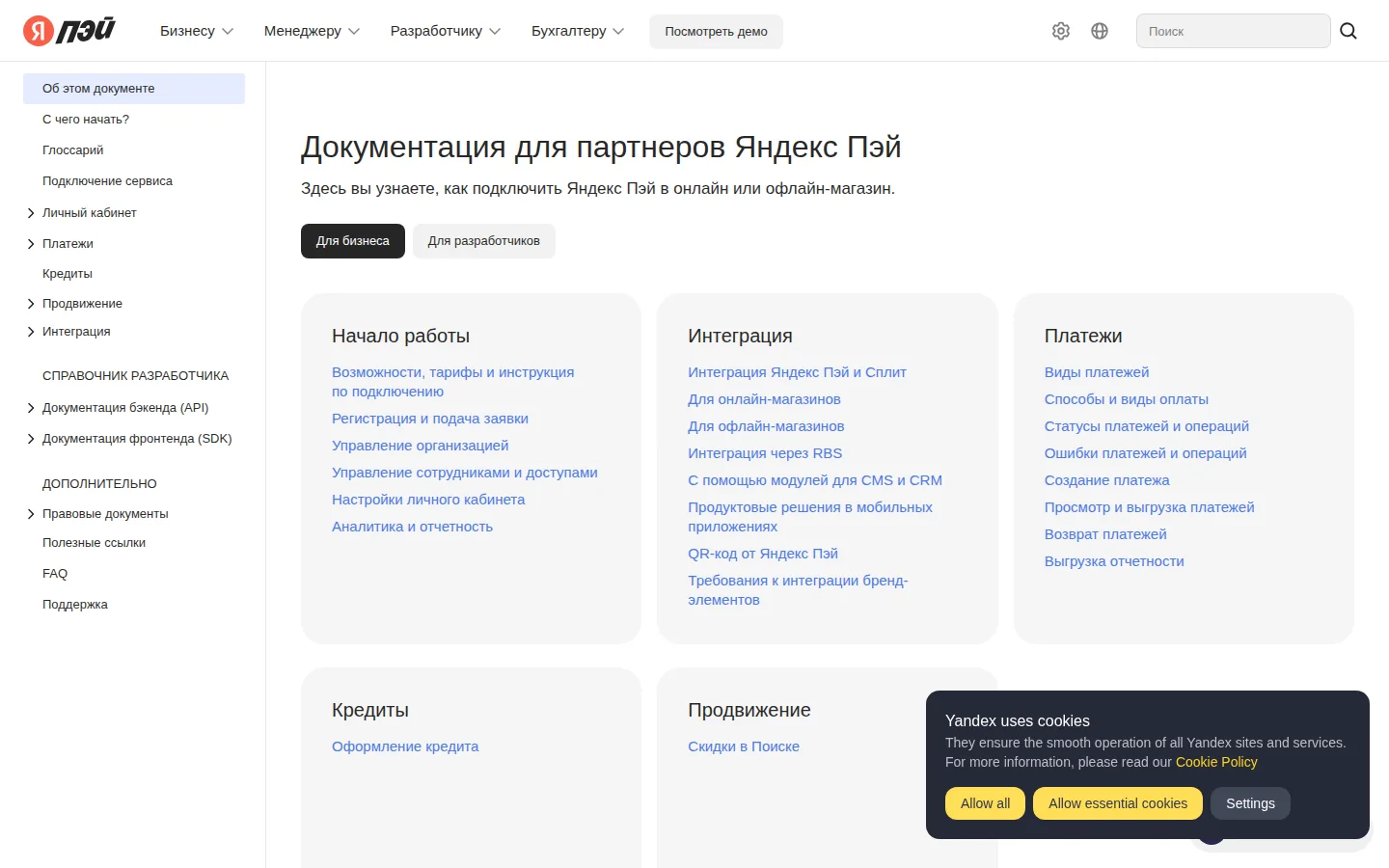
Task: Click the Yandex Pay logo
Action: (x=69, y=31)
